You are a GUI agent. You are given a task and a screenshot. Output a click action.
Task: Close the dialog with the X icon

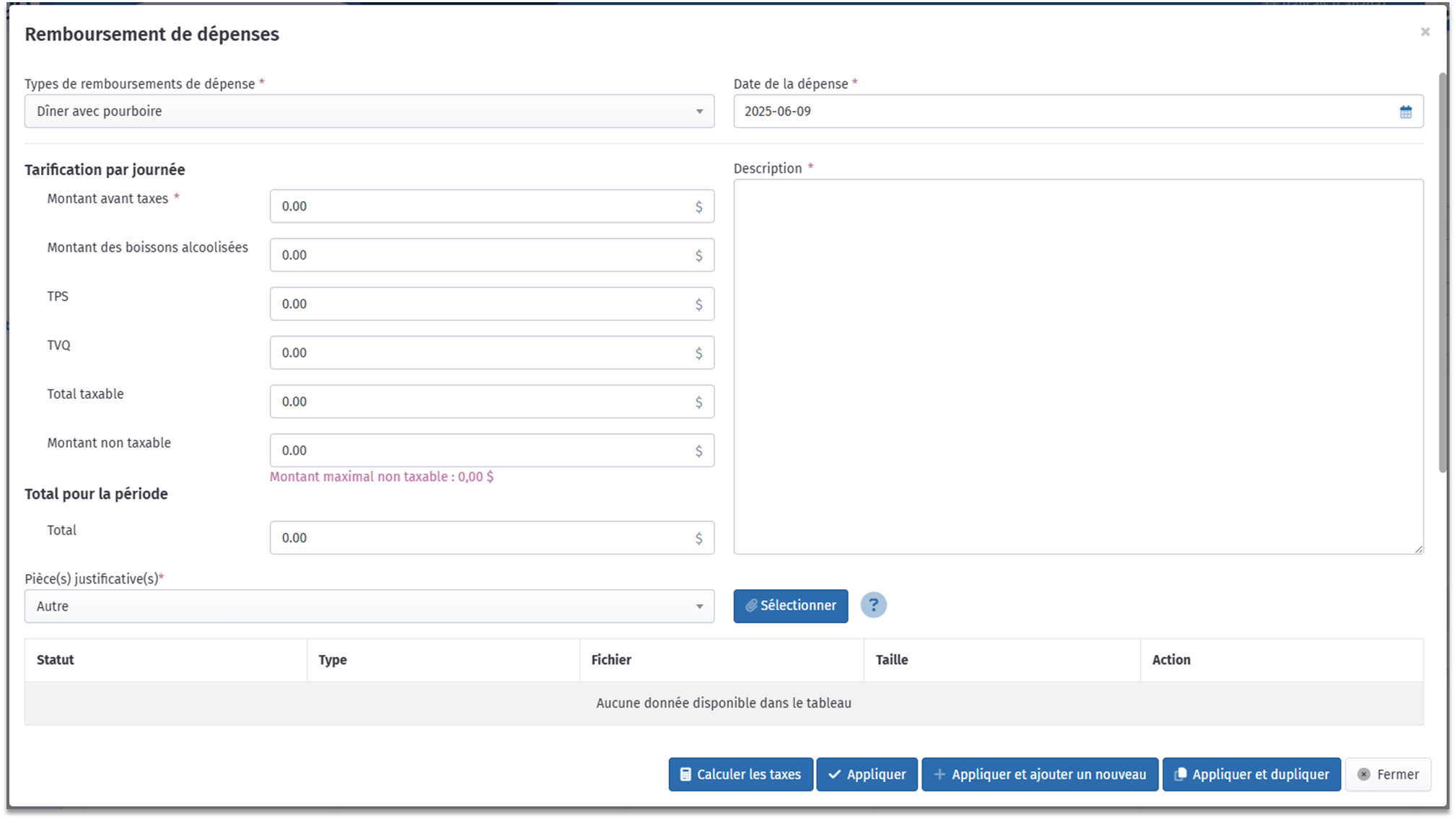pyautogui.click(x=1424, y=32)
